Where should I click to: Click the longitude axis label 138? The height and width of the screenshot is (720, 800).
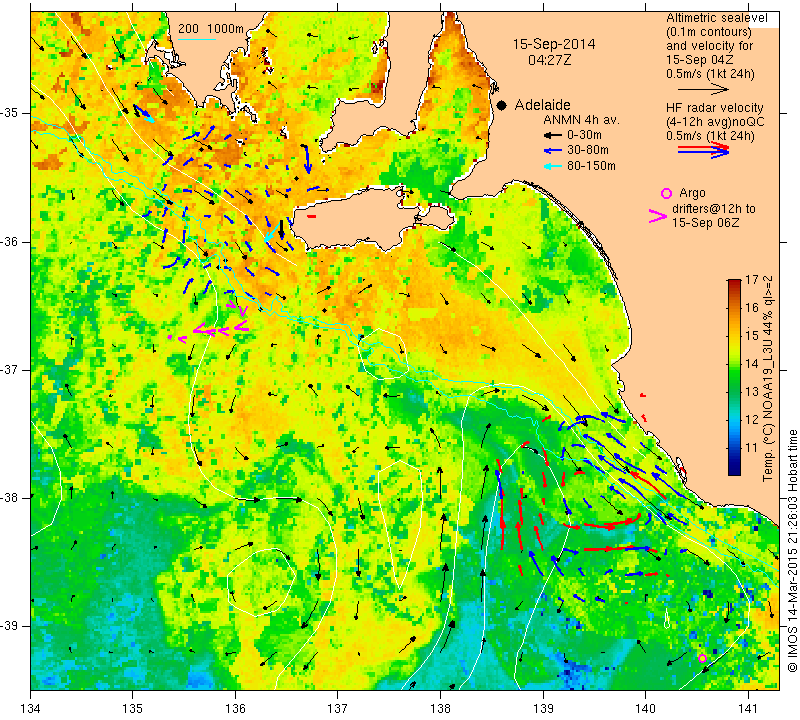click(x=440, y=709)
